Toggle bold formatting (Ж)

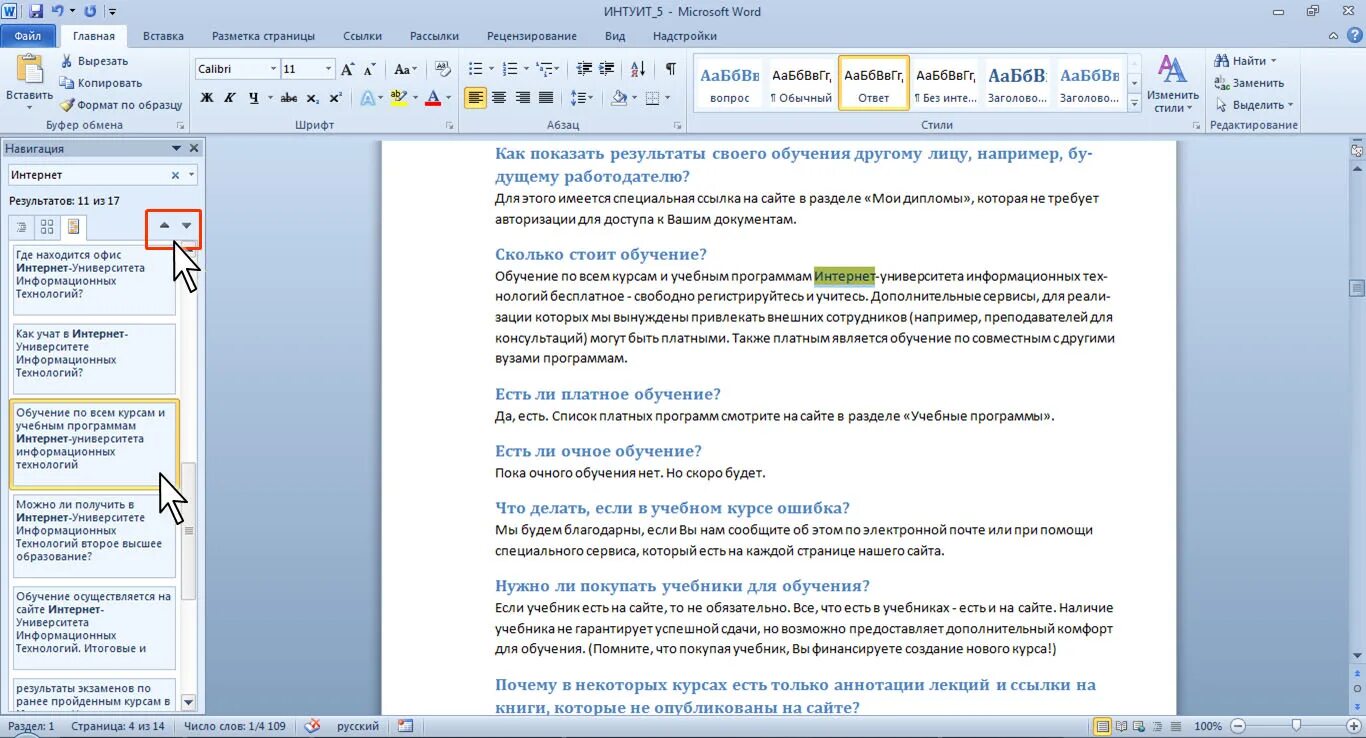207,98
